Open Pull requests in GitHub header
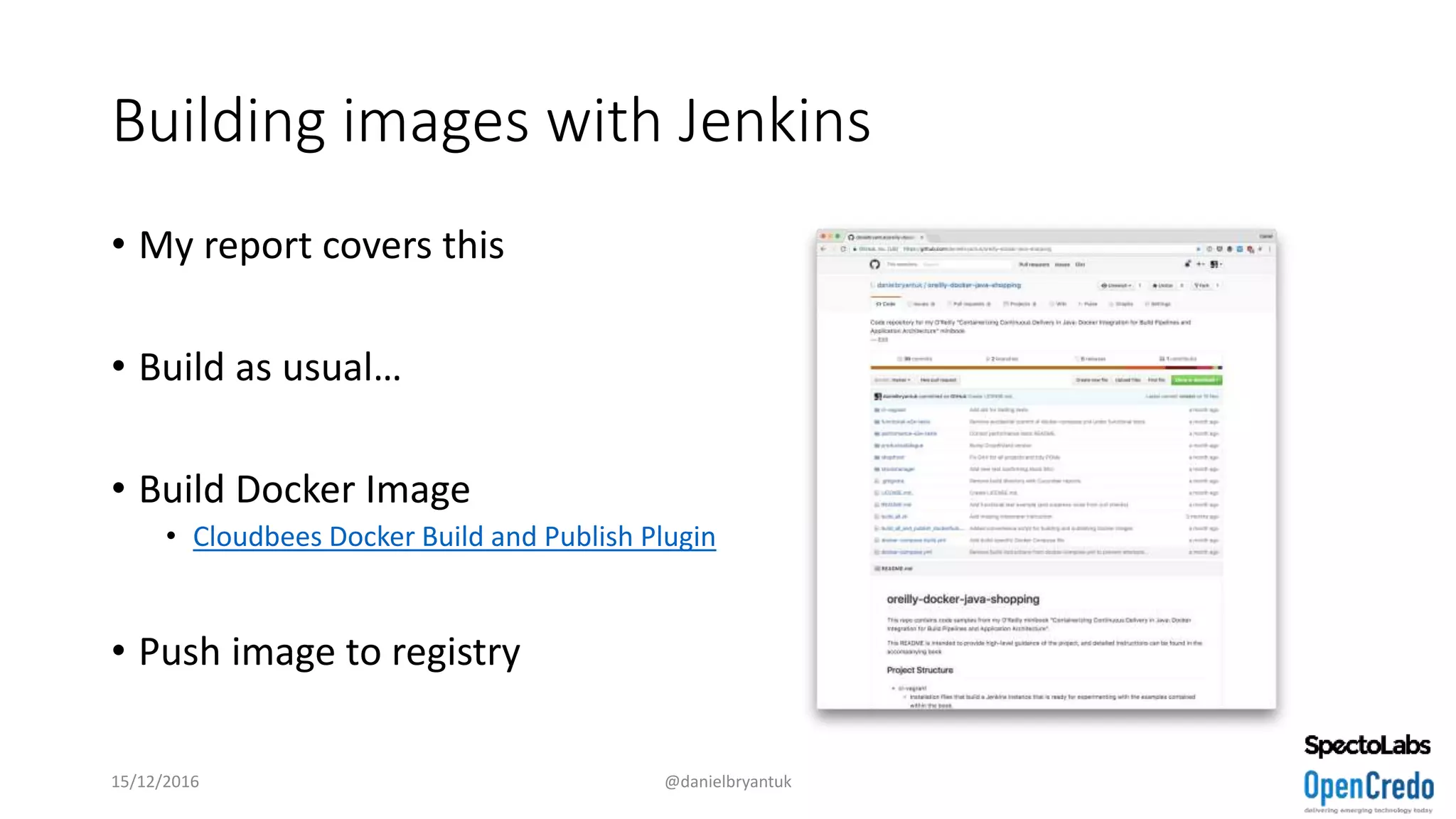 click(1034, 264)
